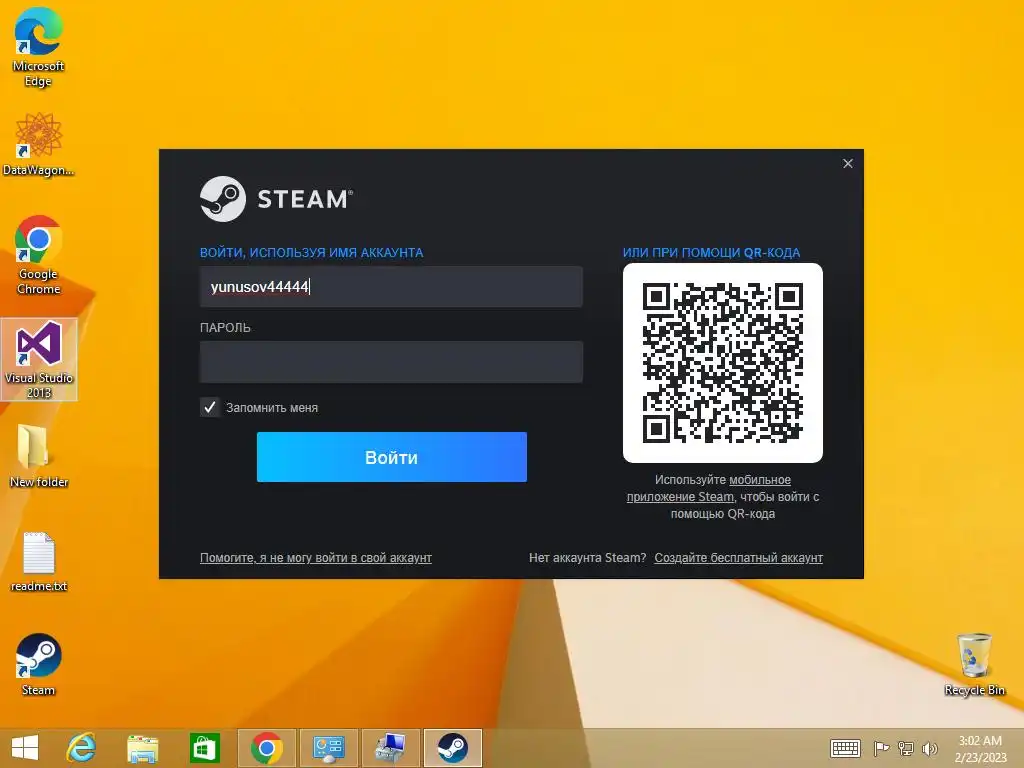Launch Internet Explorer from taskbar
The image size is (1024, 768).
(x=81, y=748)
